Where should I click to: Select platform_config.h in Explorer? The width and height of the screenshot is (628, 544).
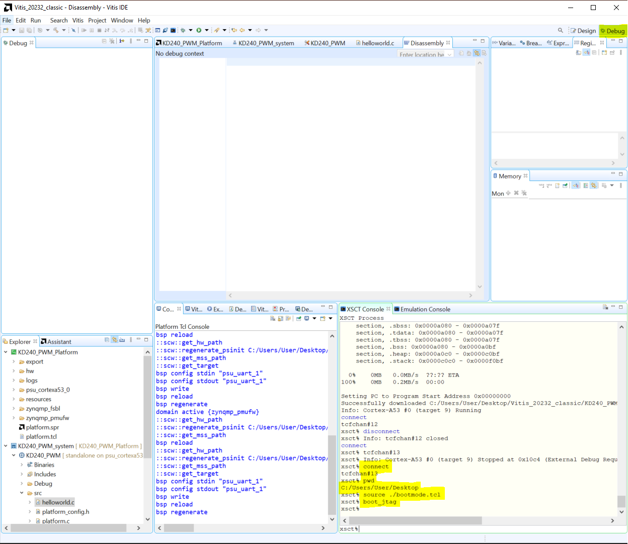65,512
